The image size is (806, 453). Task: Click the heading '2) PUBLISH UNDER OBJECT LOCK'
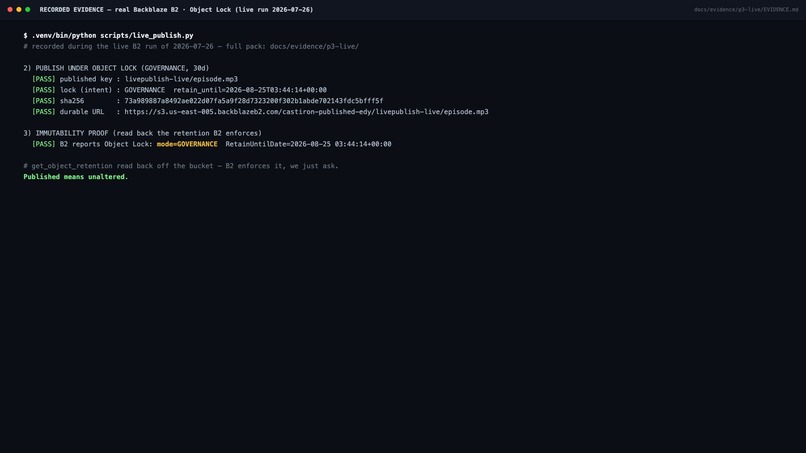(x=116, y=68)
